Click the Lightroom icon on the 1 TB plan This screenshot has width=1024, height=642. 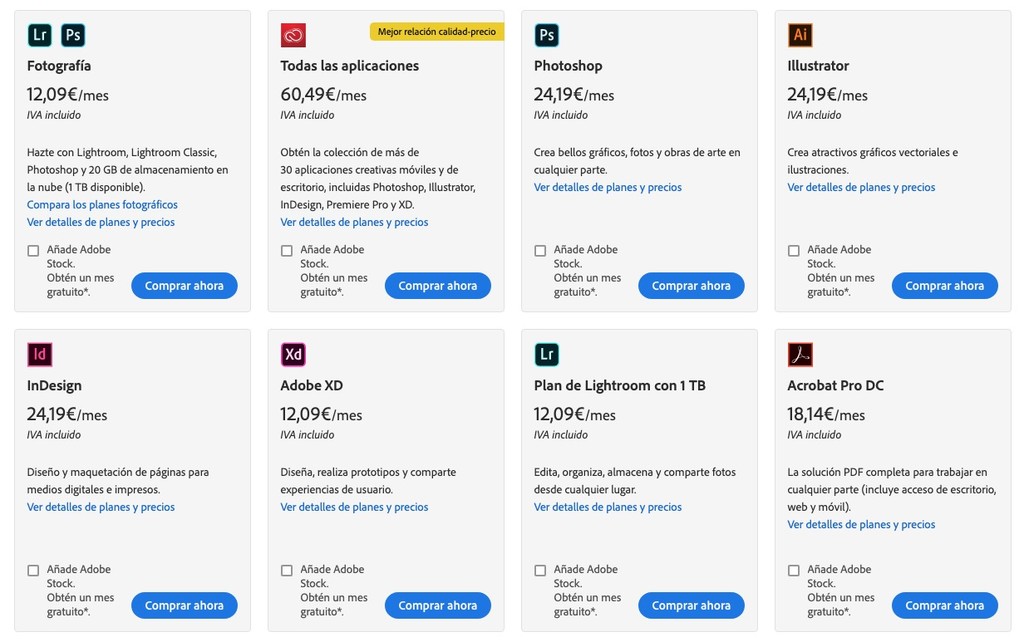(546, 354)
